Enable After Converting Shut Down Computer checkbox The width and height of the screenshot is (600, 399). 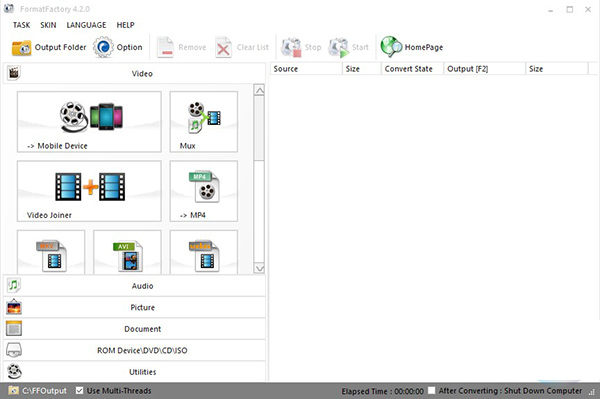[x=432, y=391]
